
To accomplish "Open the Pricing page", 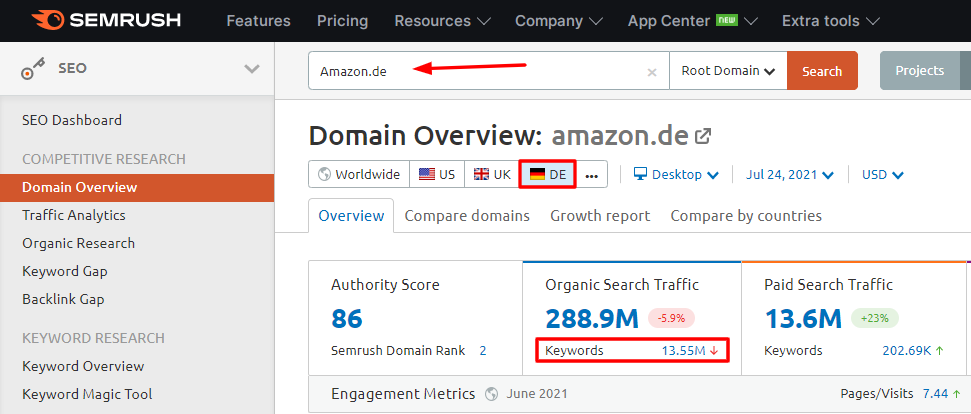I will click(x=342, y=21).
